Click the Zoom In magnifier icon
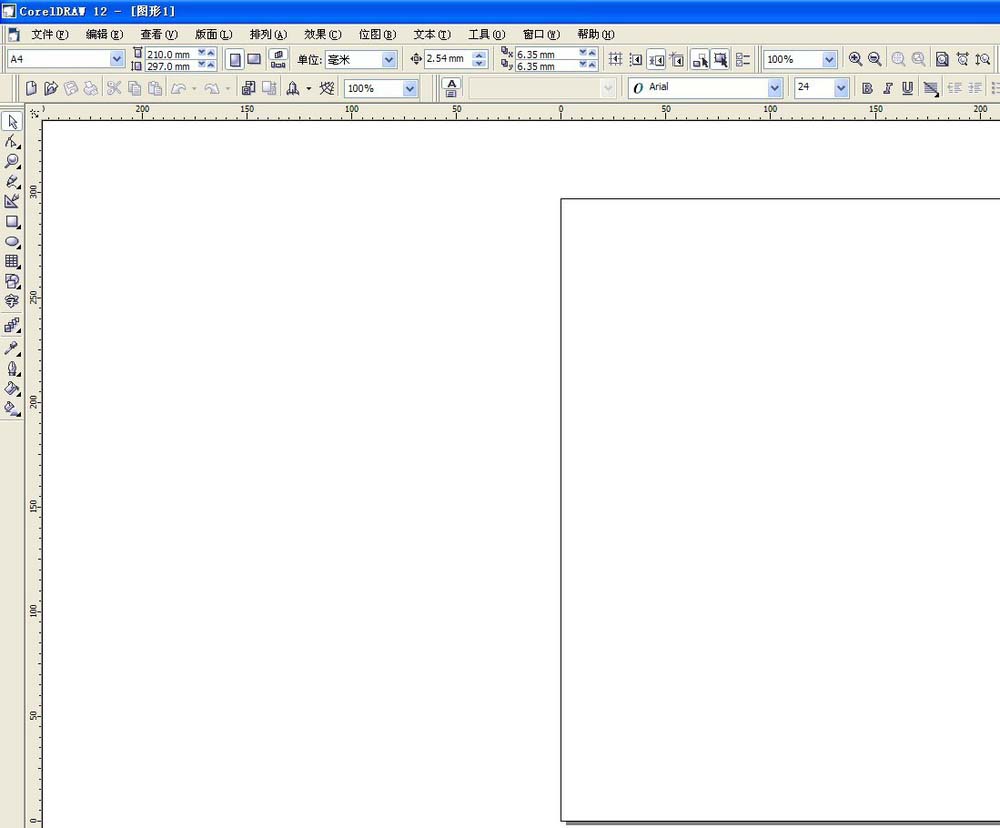The width and height of the screenshot is (1000, 828). click(x=855, y=59)
